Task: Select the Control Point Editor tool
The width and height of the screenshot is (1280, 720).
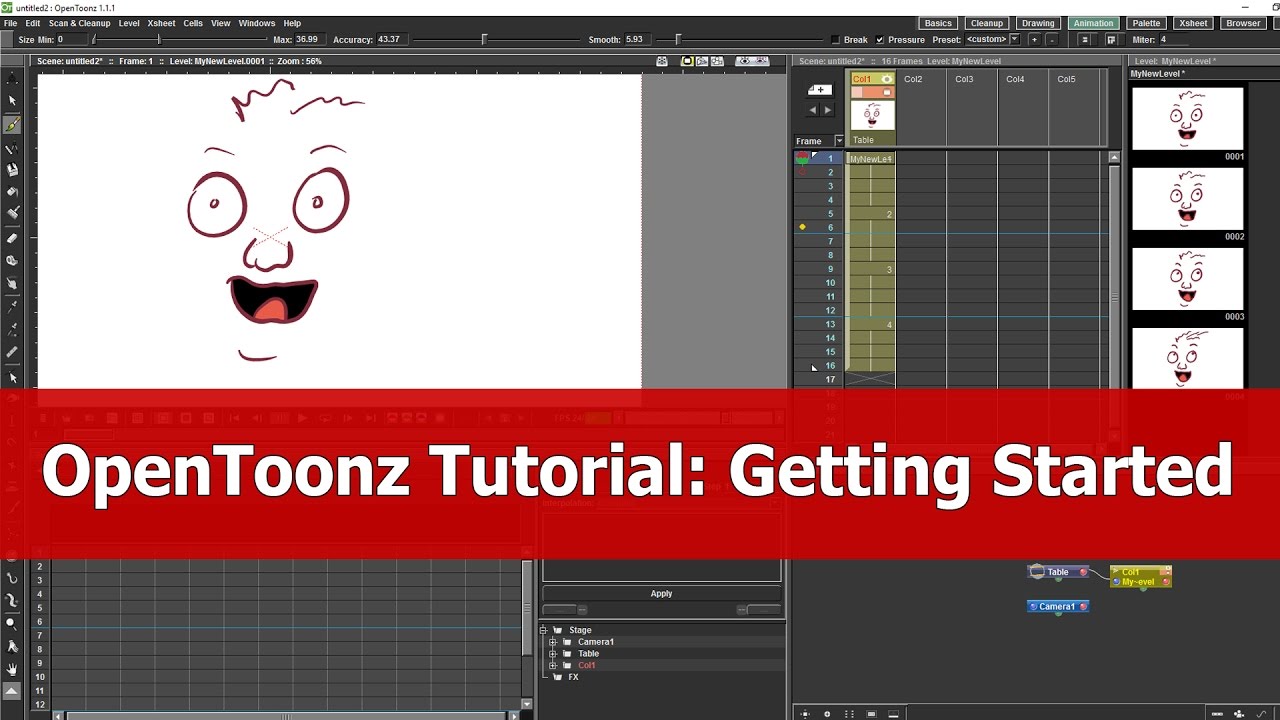Action: point(12,378)
